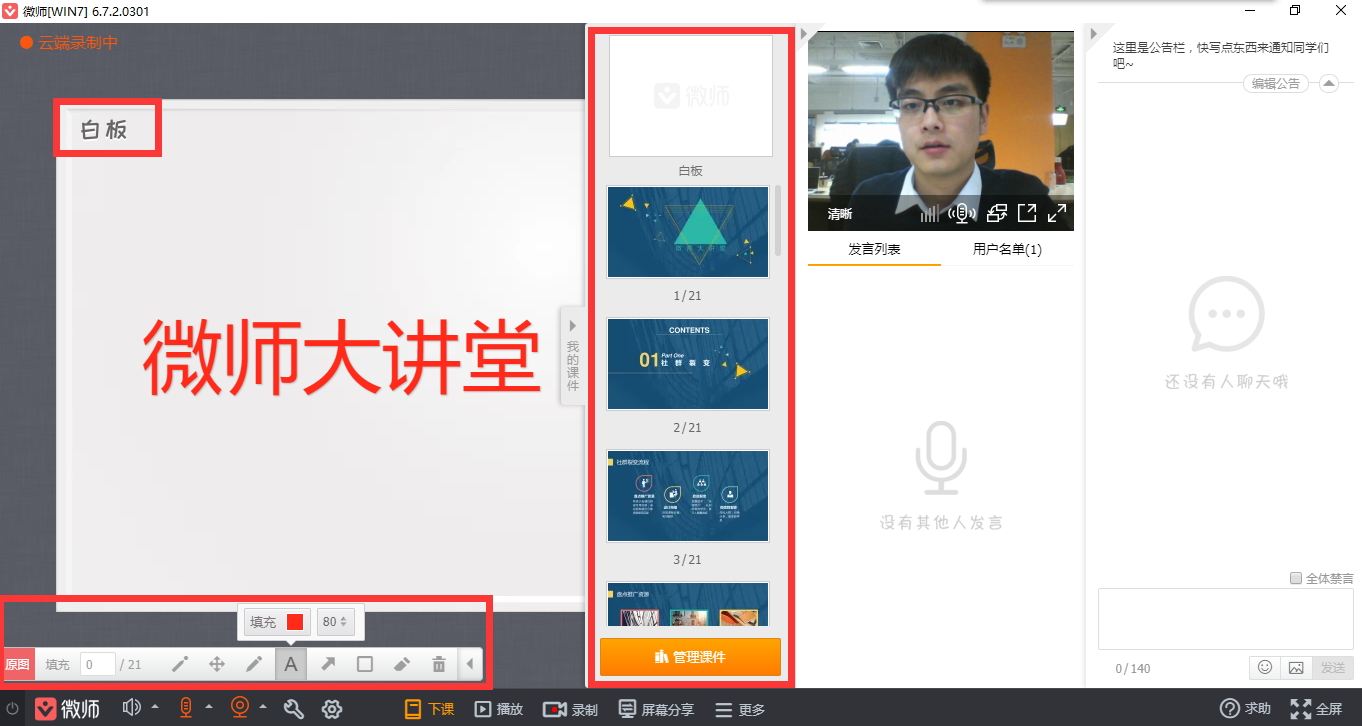1362x726 pixels.
Task: Click the 微师大讲堂 text on whiteboard
Action: pos(341,358)
